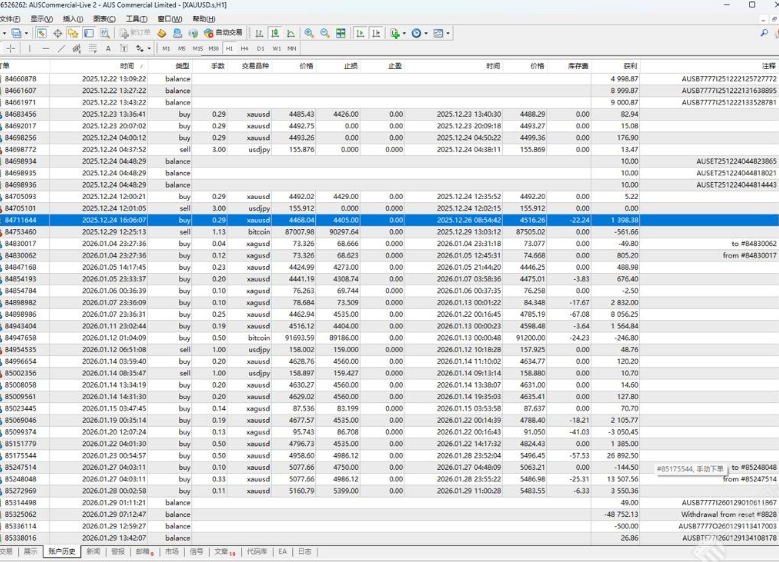Viewport: 779px width, 562px height.
Task: Click the 新订单 (New Order) toolbar button
Action: (133, 33)
